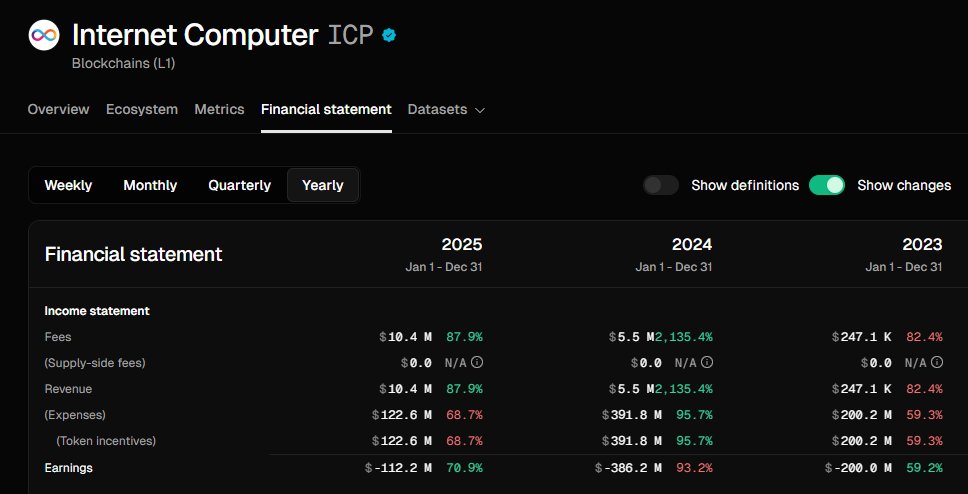Click the chevron arrow next to Datasets

coord(480,110)
